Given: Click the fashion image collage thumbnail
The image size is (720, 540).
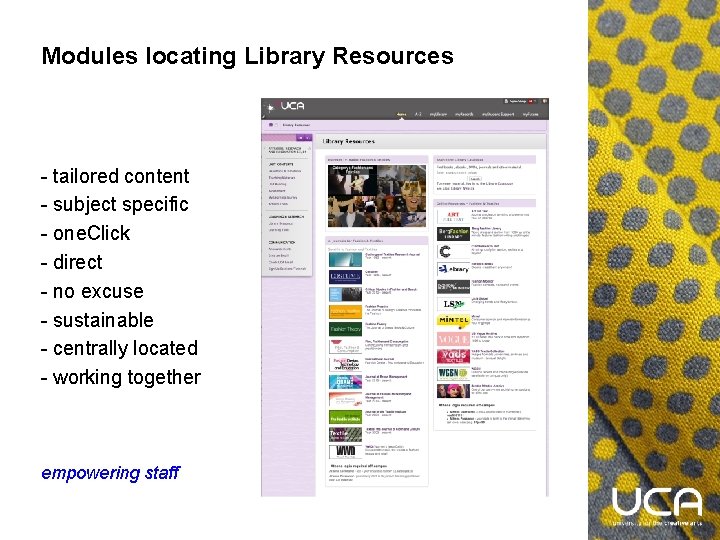Looking at the screenshot, I should point(377,196).
